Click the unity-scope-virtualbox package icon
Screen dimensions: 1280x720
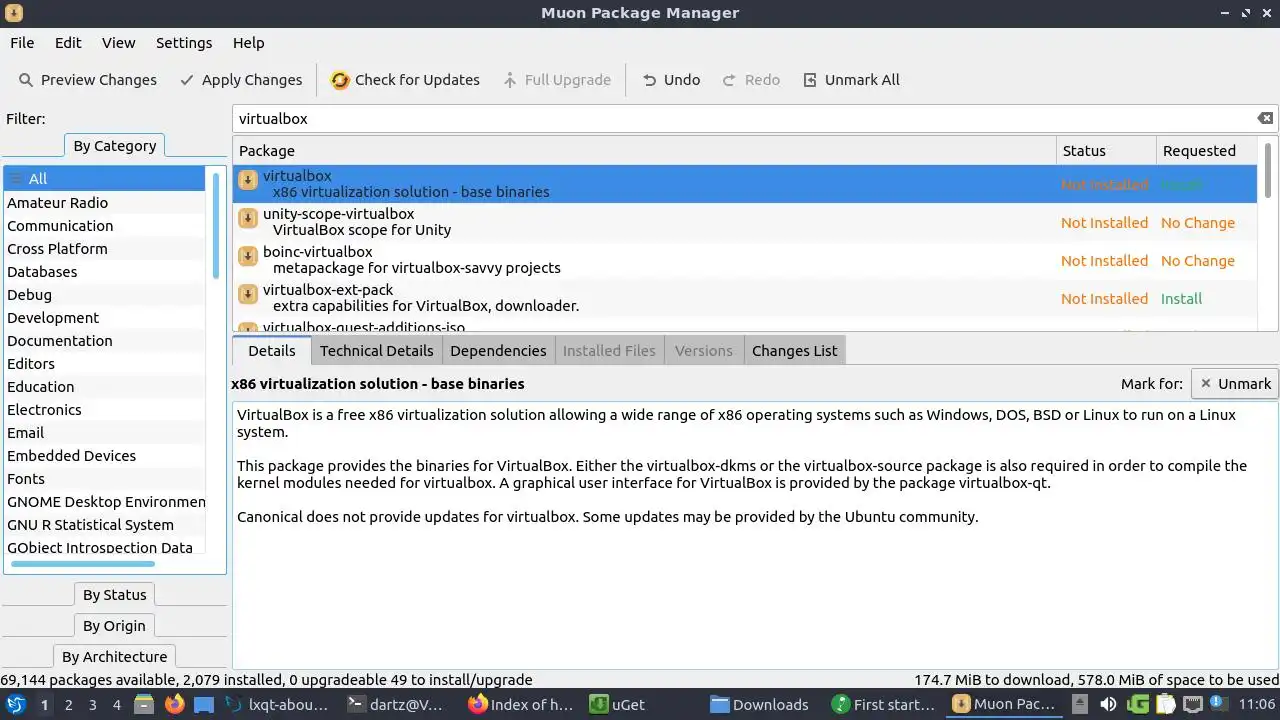tap(248, 219)
